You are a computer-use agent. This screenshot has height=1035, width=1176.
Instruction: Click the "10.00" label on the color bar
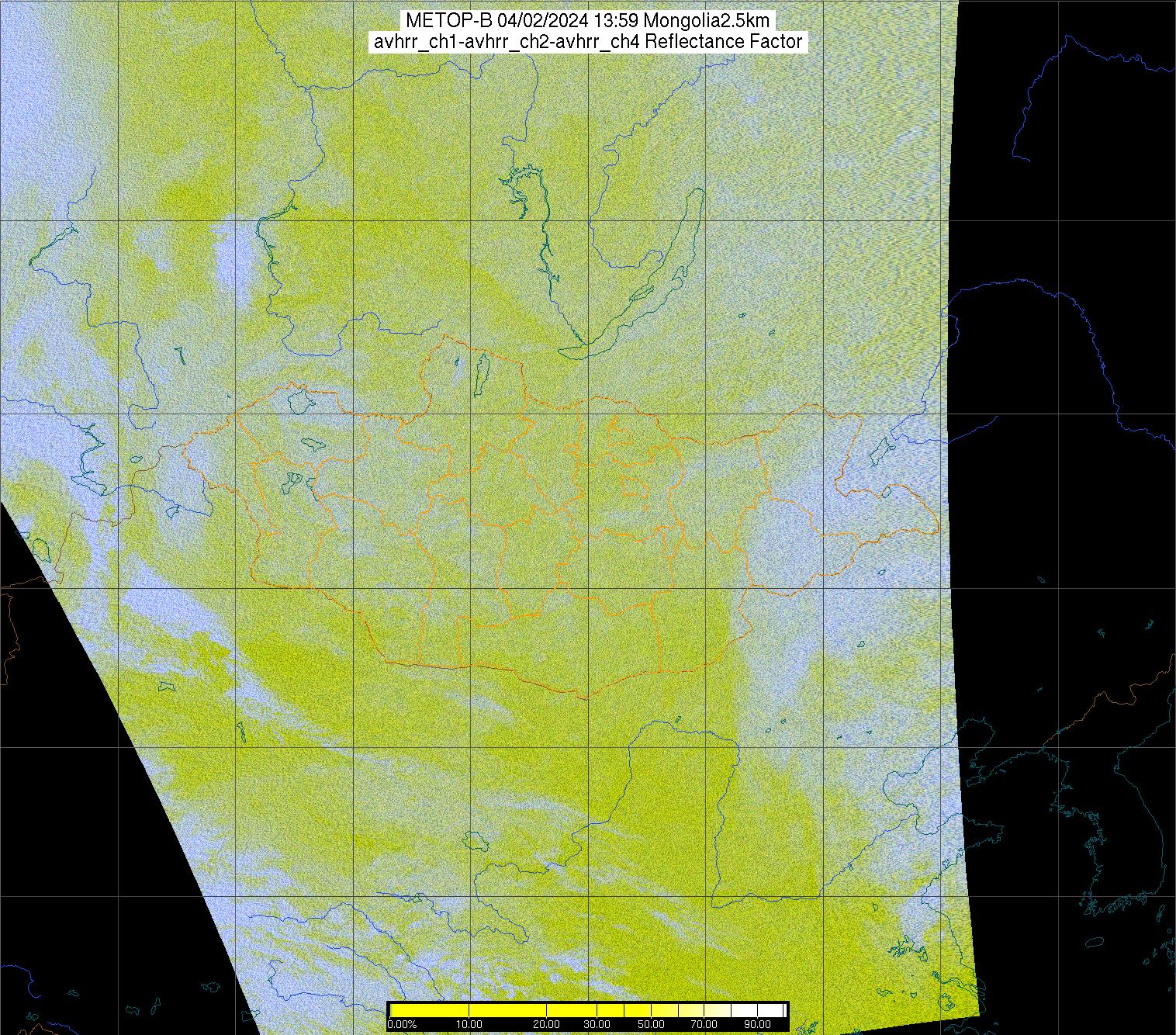click(469, 1024)
